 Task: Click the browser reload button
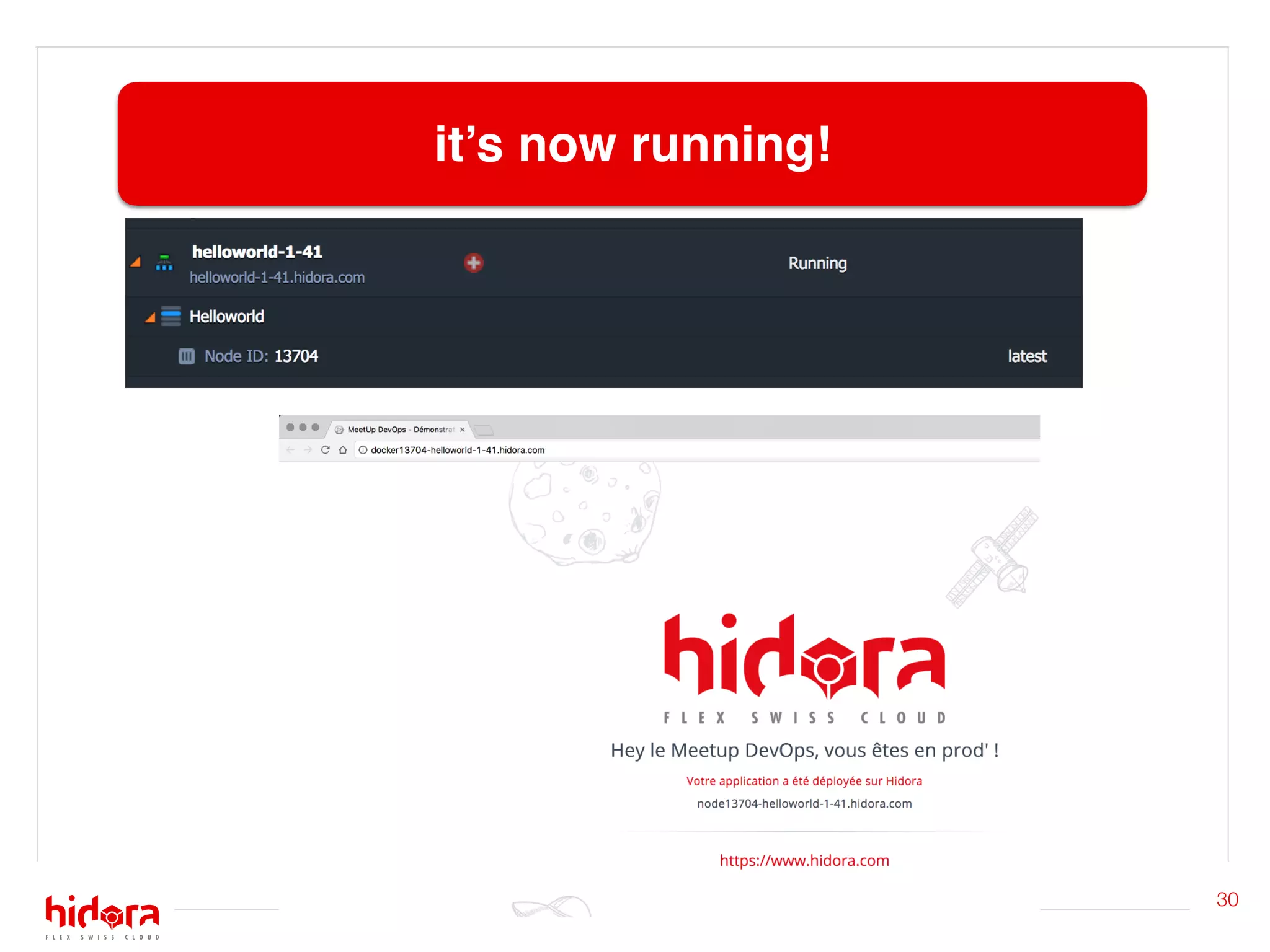click(325, 450)
